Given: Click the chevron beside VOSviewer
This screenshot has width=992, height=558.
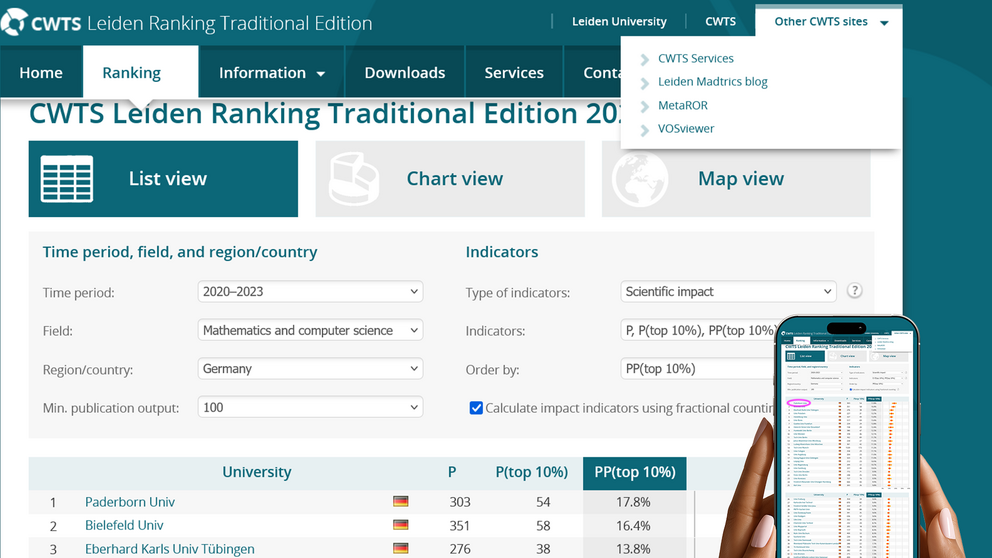Looking at the screenshot, I should tap(645, 130).
